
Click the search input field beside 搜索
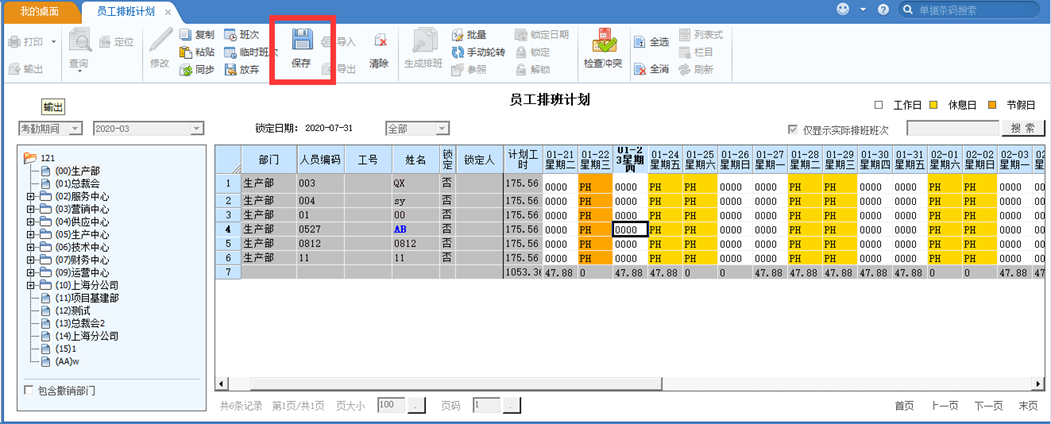951,129
